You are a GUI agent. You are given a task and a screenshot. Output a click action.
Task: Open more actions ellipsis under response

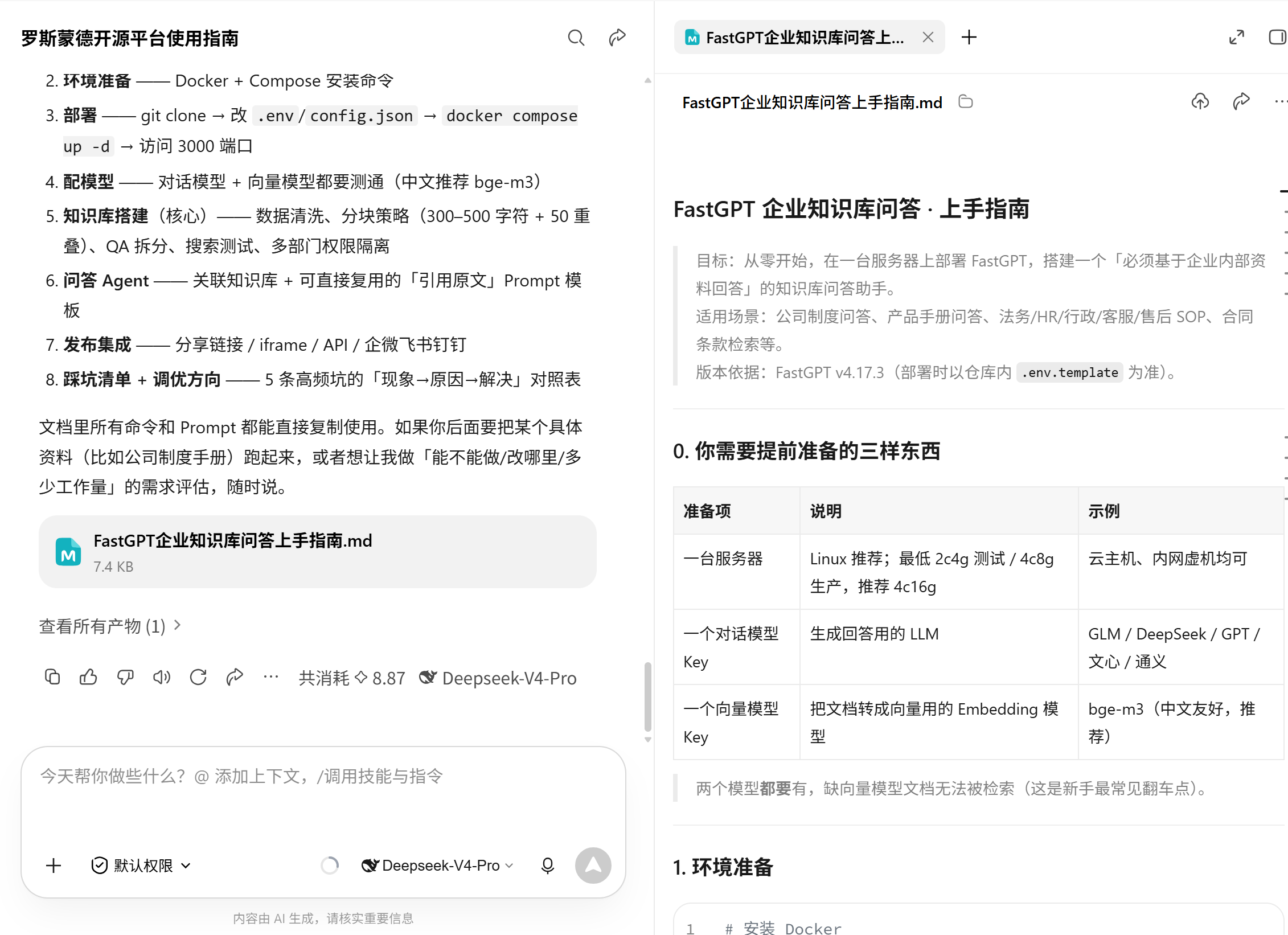pos(271,677)
